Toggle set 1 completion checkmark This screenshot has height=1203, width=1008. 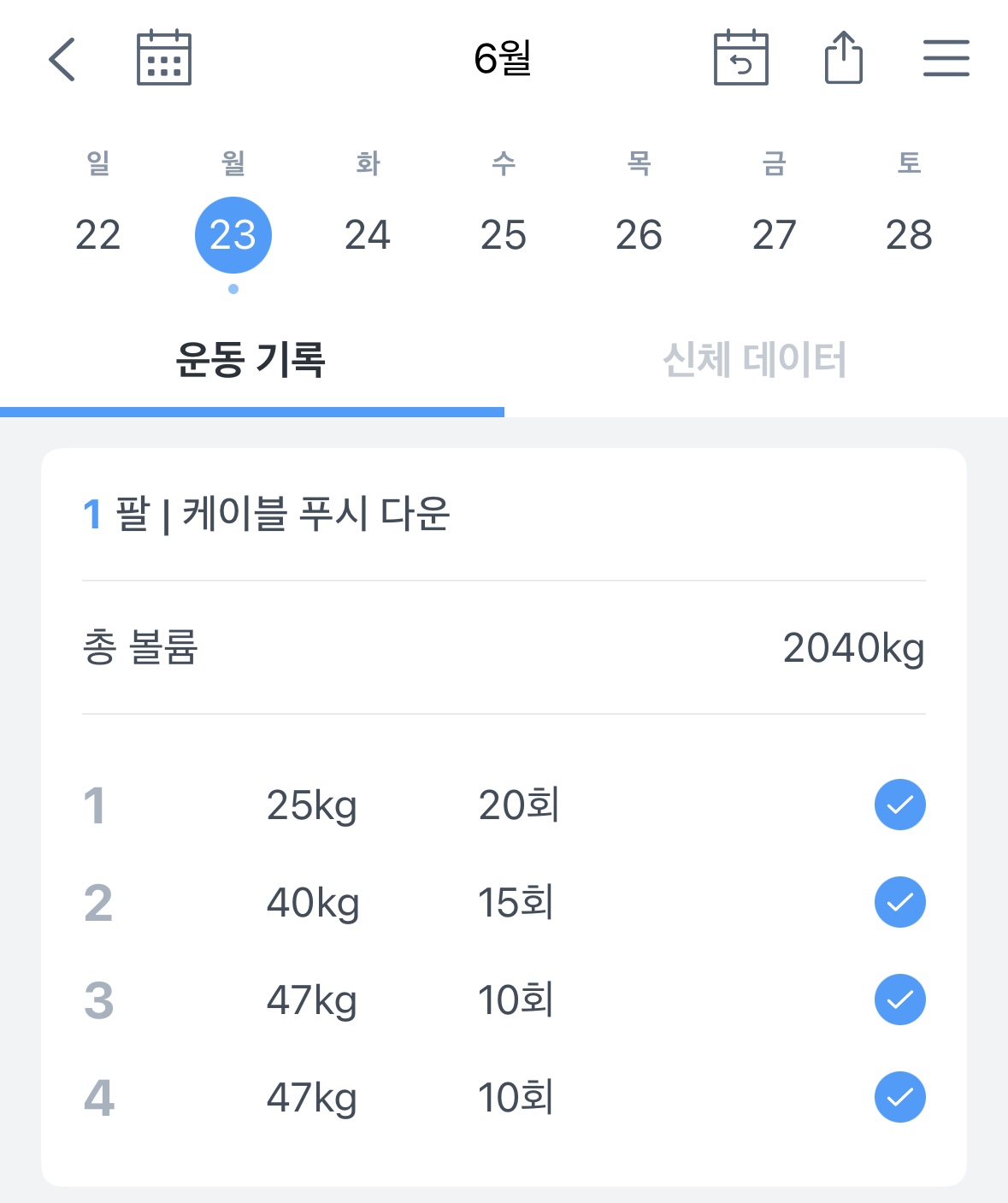(x=900, y=805)
